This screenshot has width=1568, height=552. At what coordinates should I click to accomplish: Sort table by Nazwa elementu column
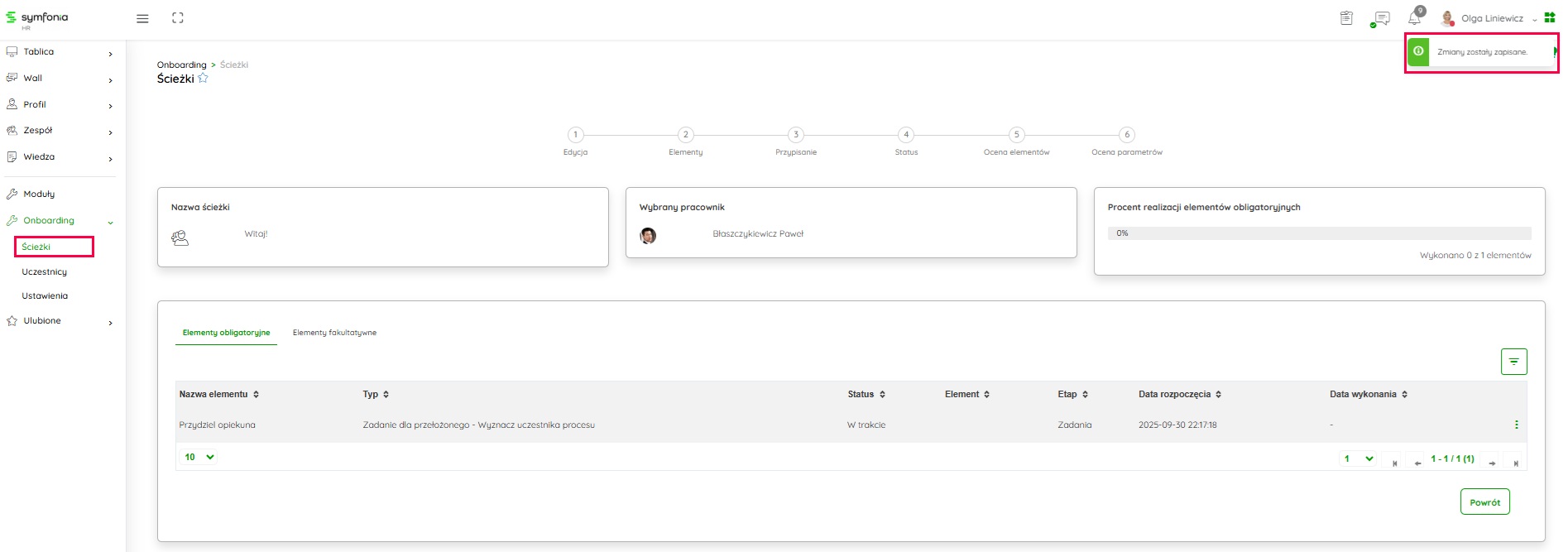pyautogui.click(x=219, y=395)
